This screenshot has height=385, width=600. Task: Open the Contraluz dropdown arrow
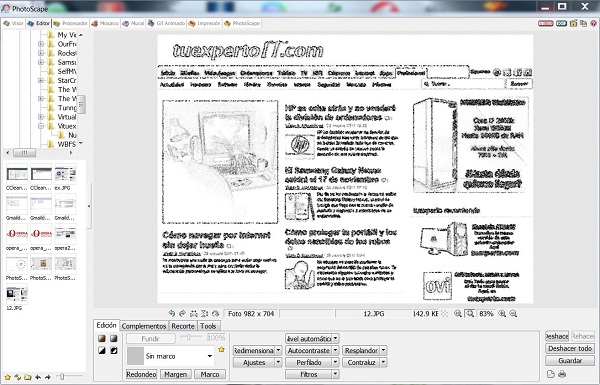click(x=383, y=362)
